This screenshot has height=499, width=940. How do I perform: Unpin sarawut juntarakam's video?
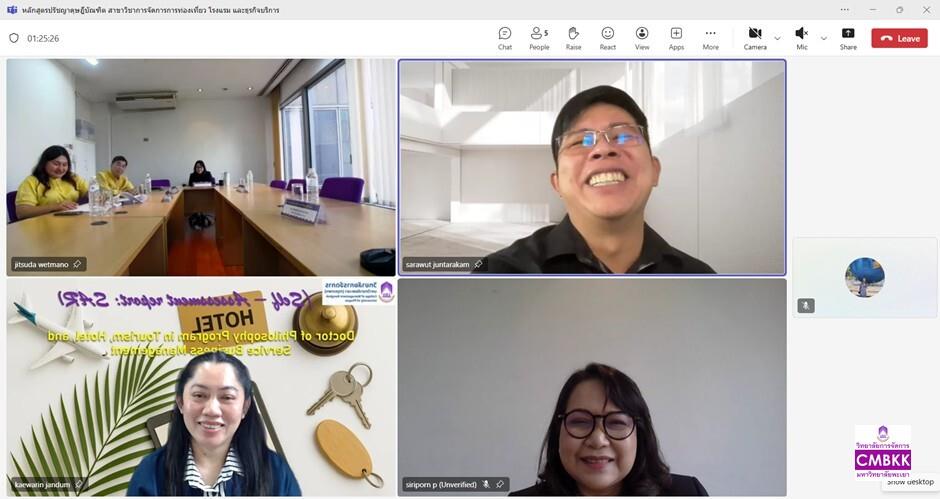pos(478,264)
